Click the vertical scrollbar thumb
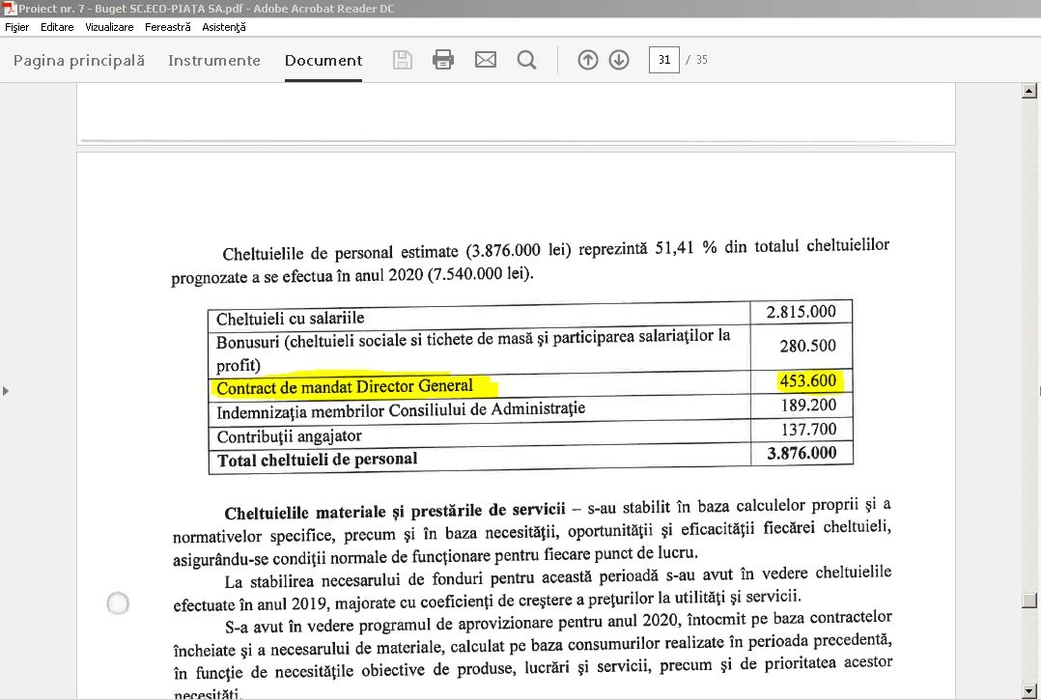This screenshot has width=1041, height=700. tap(1028, 600)
